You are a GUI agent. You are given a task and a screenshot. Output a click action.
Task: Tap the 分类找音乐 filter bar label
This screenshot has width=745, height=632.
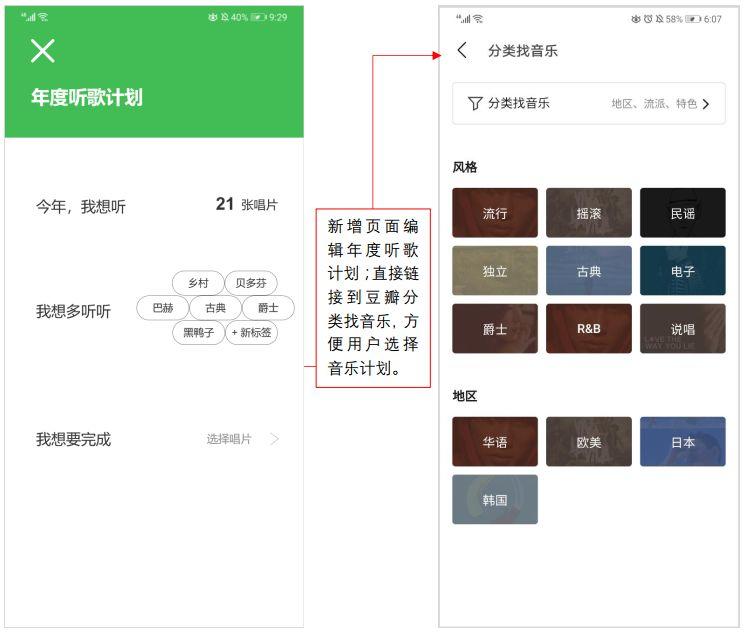(x=518, y=103)
